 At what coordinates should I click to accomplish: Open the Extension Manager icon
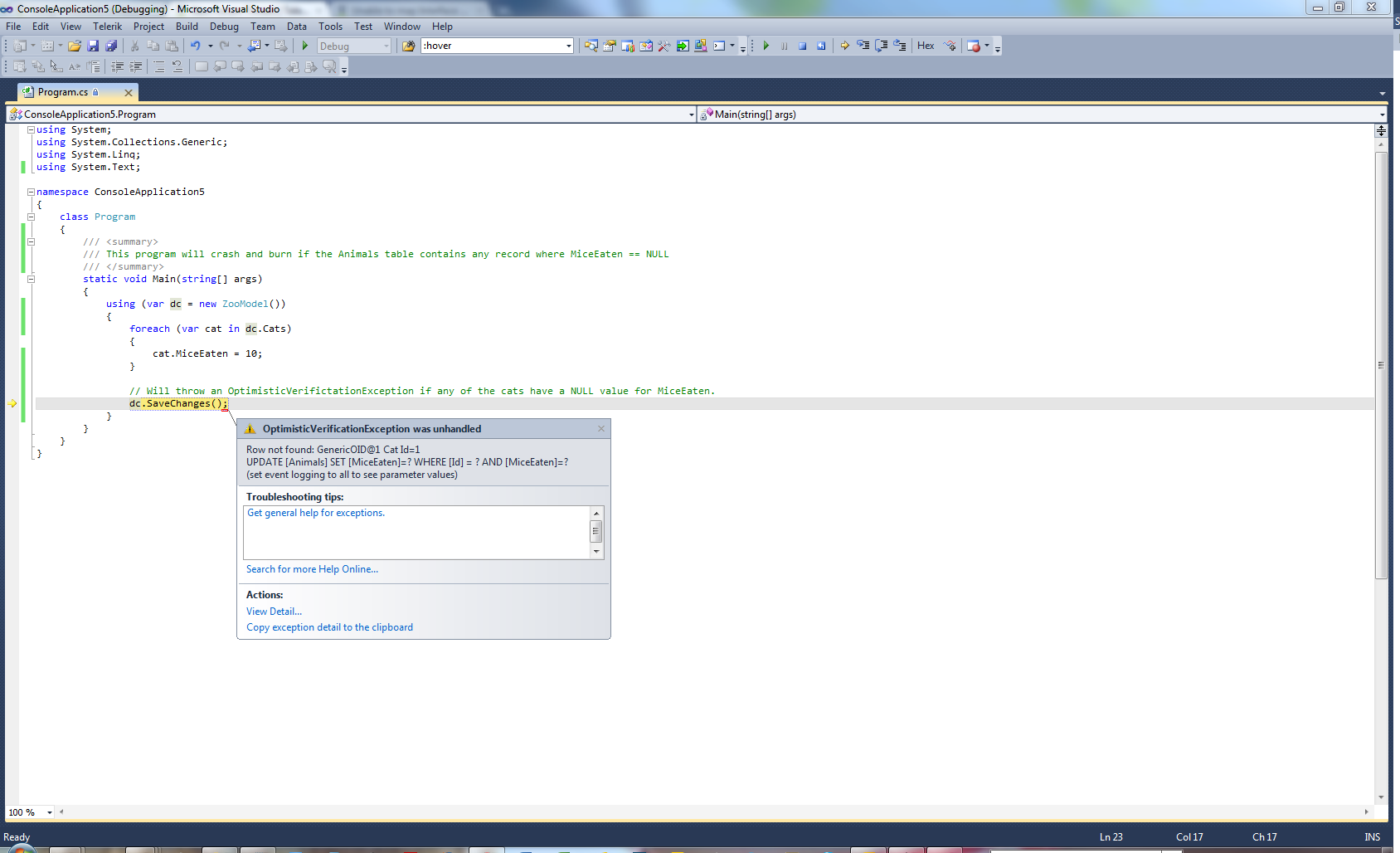[x=701, y=46]
